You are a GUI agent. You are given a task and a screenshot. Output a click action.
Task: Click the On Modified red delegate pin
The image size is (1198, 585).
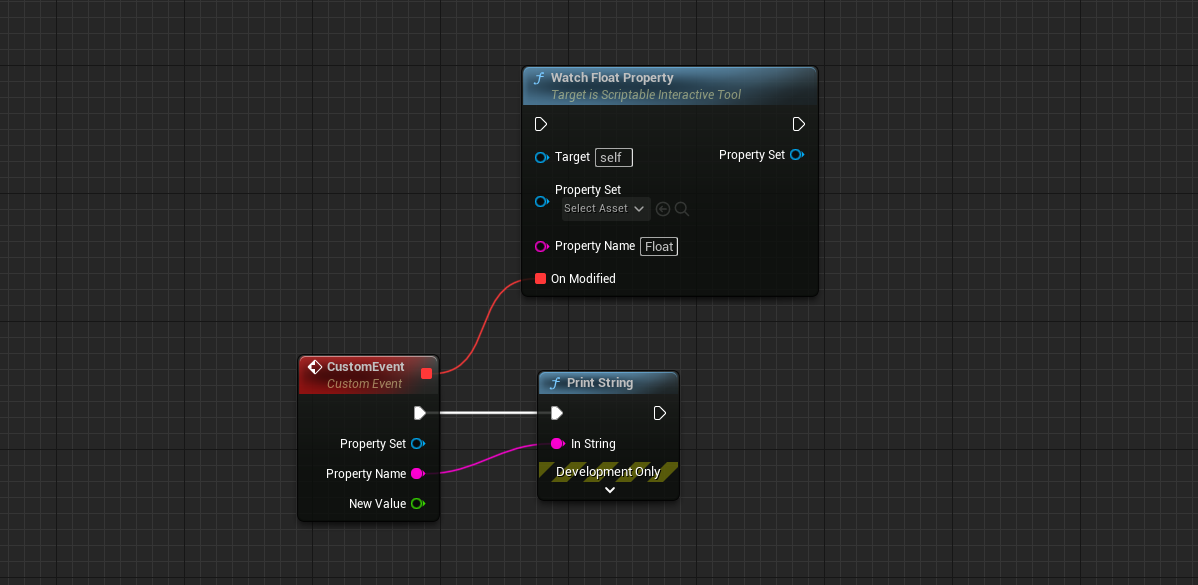click(541, 278)
